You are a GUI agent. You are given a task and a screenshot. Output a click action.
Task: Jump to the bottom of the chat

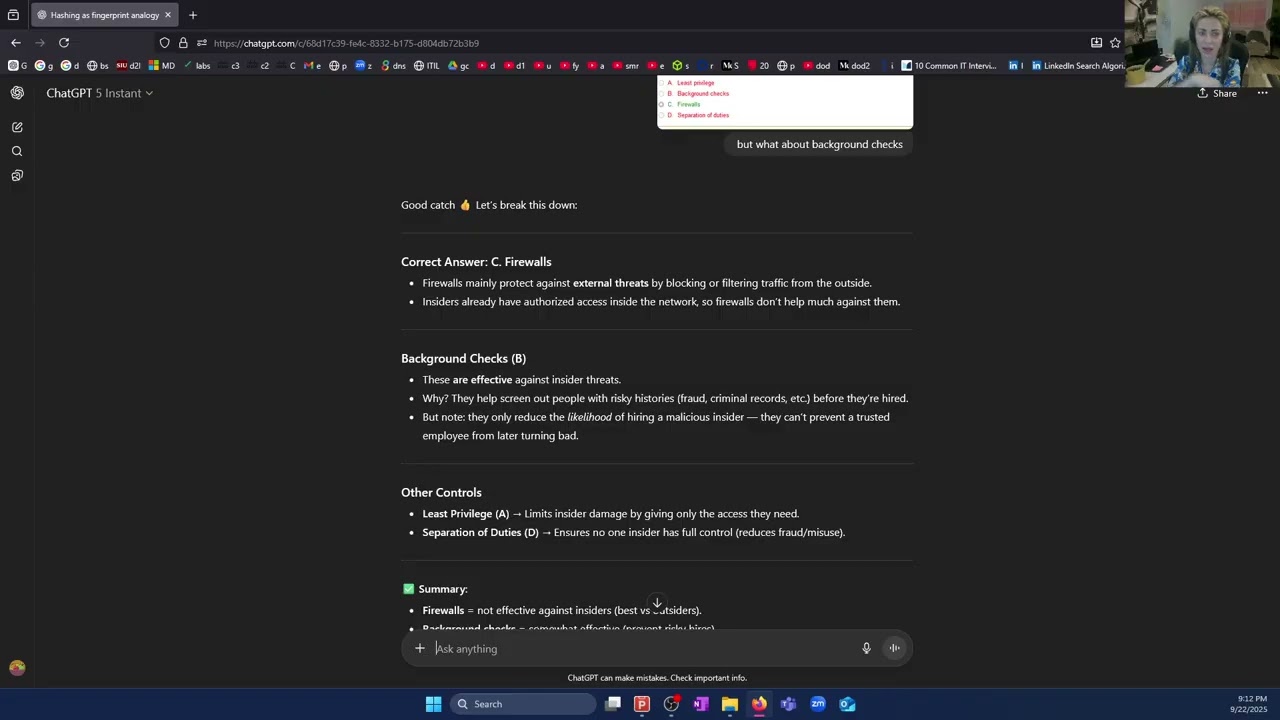pos(657,605)
